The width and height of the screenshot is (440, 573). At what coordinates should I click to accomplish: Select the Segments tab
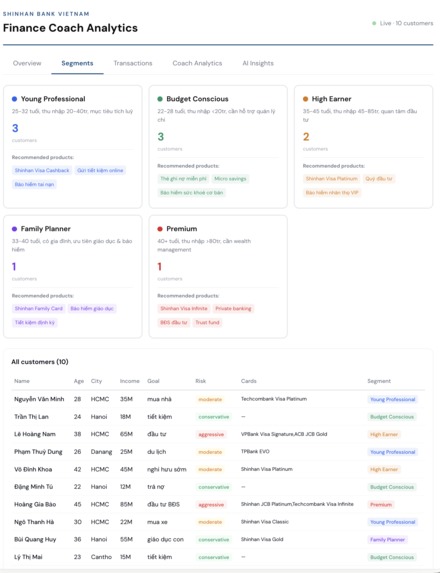click(77, 63)
